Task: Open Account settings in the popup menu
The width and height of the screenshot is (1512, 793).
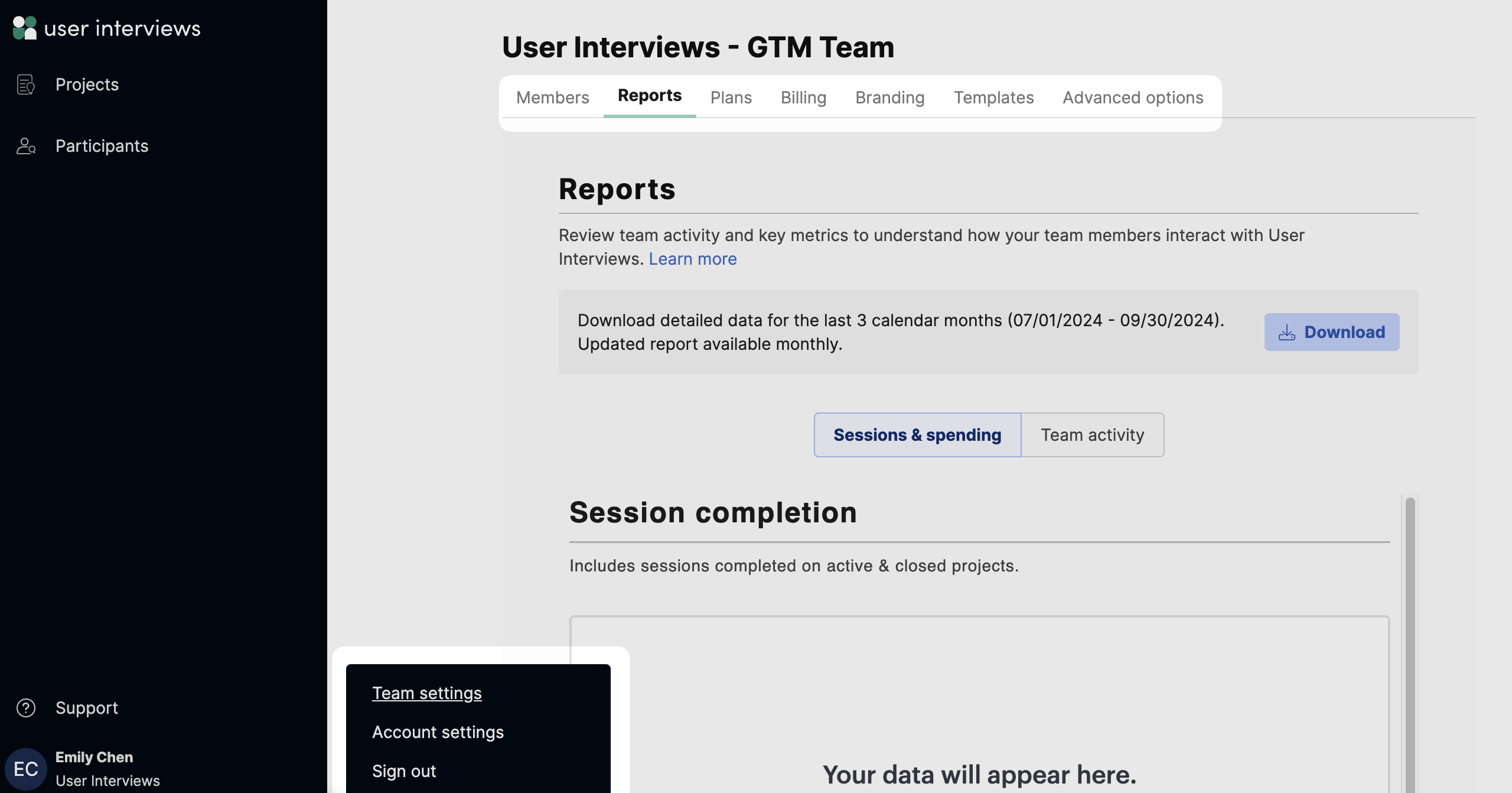Action: click(x=438, y=732)
